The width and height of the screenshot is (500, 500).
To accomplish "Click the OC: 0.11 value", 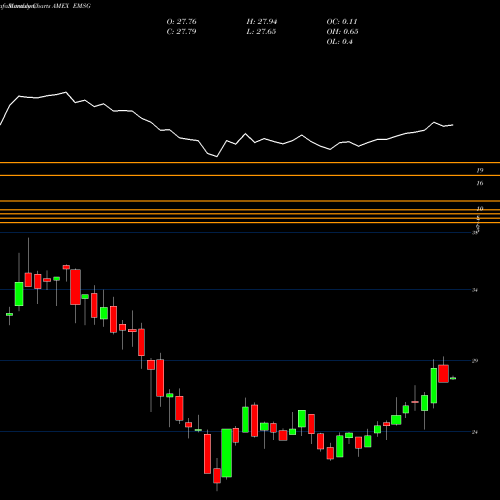I will pos(342,22).
